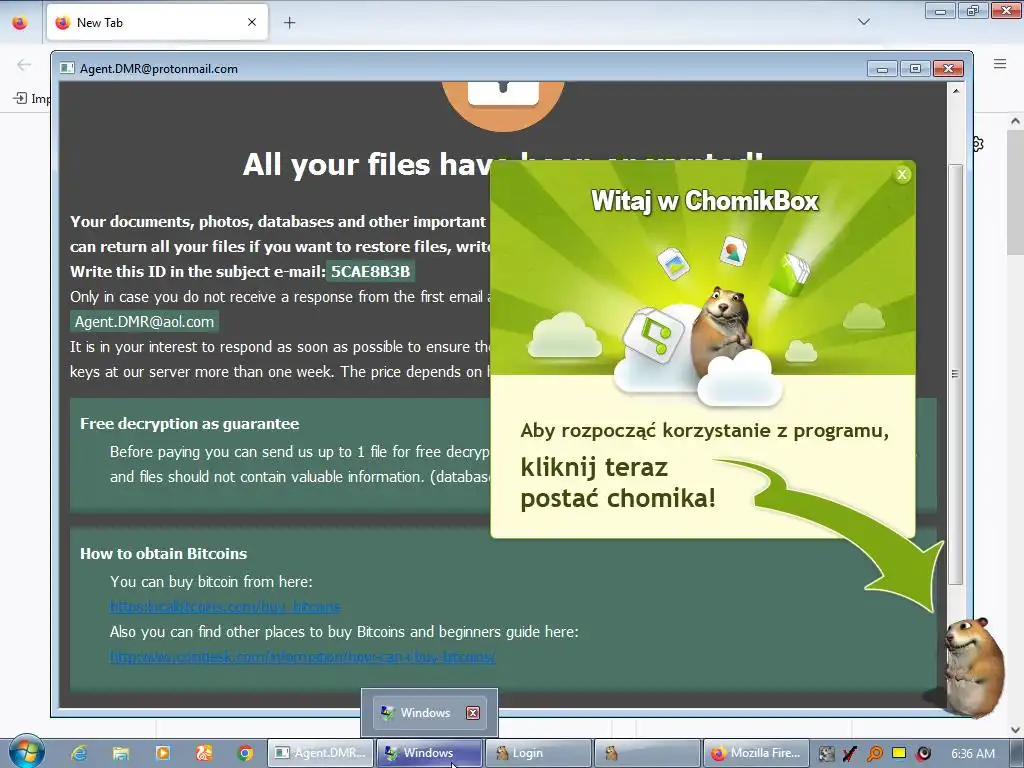Minimize the Agent.DMR@protonmail.com window
This screenshot has width=1024, height=768.
(x=882, y=69)
